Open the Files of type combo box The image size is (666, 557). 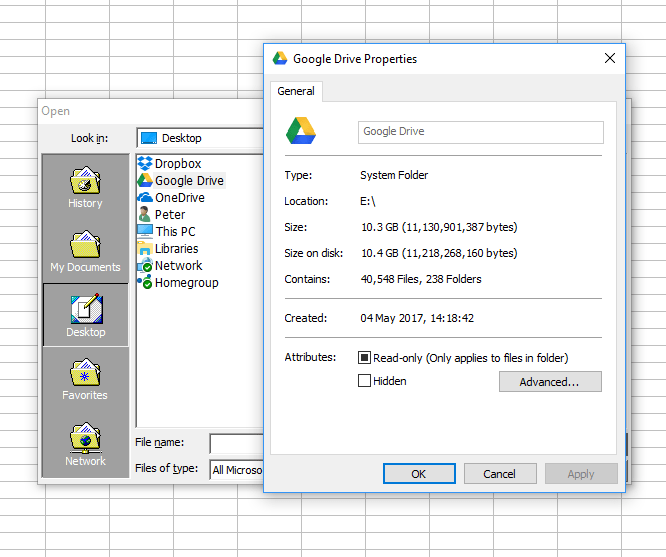[x=236, y=470]
